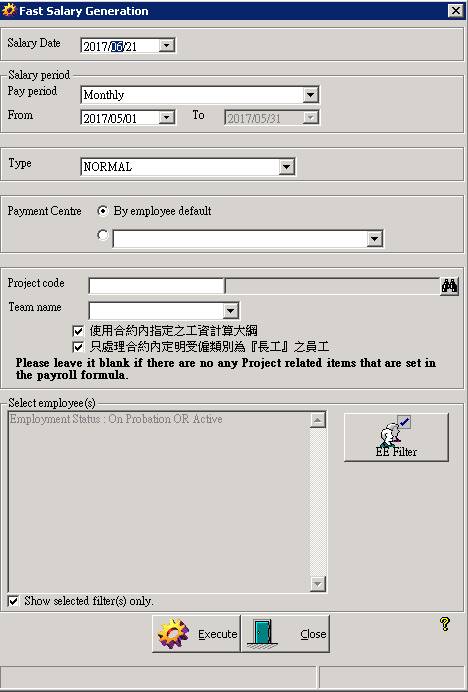468x692 pixels.
Task: Open the Type NORMAL dropdown
Action: 287,167
